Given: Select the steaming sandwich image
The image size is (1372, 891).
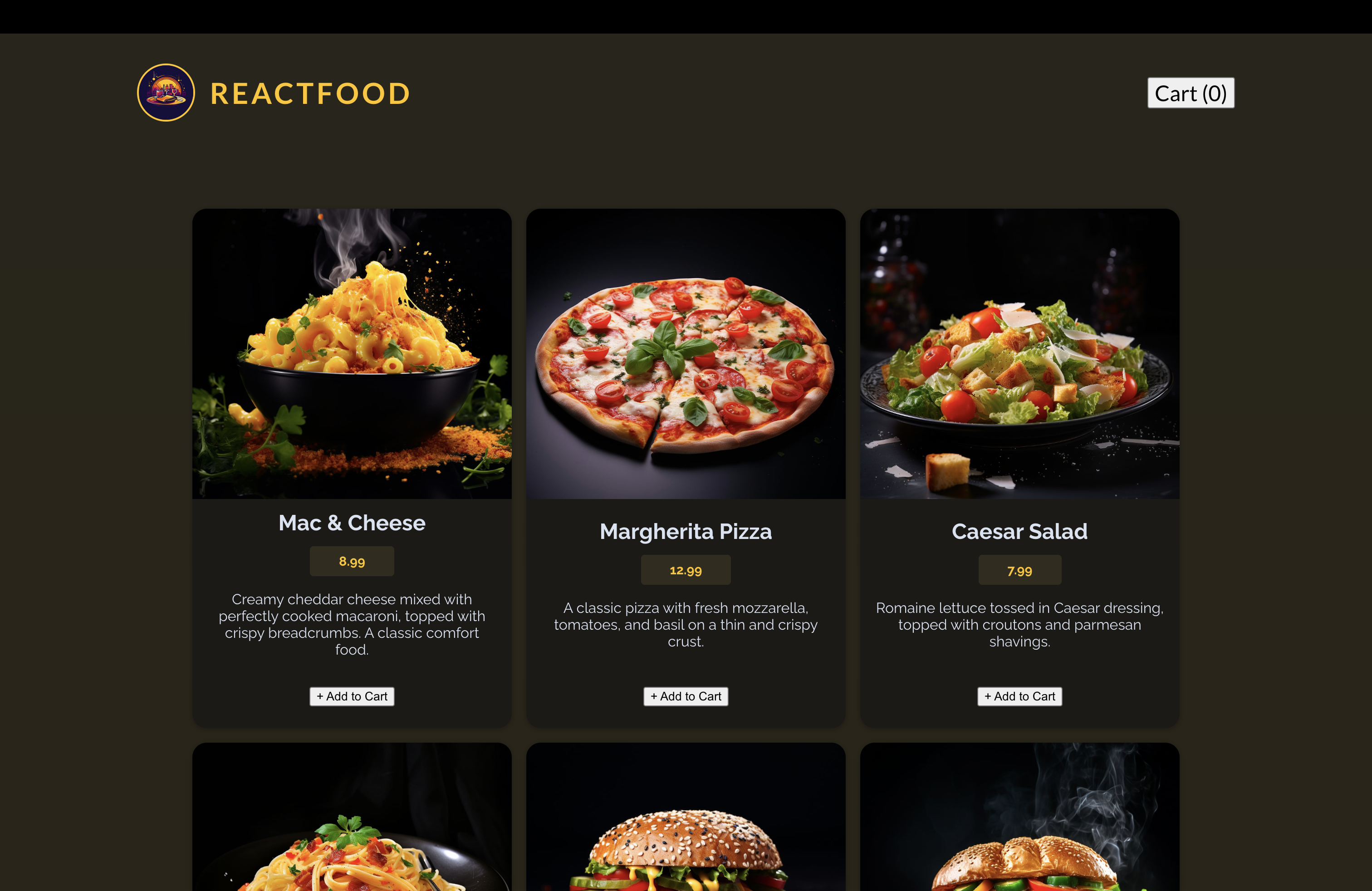Looking at the screenshot, I should 1019,817.
